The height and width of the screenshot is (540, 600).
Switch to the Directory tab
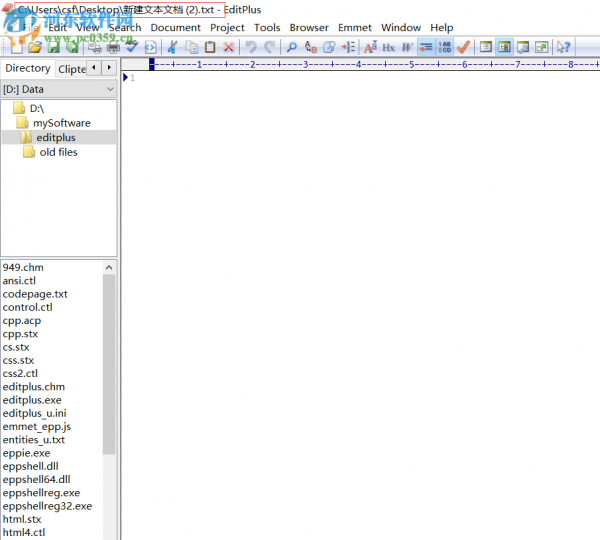[x=28, y=68]
